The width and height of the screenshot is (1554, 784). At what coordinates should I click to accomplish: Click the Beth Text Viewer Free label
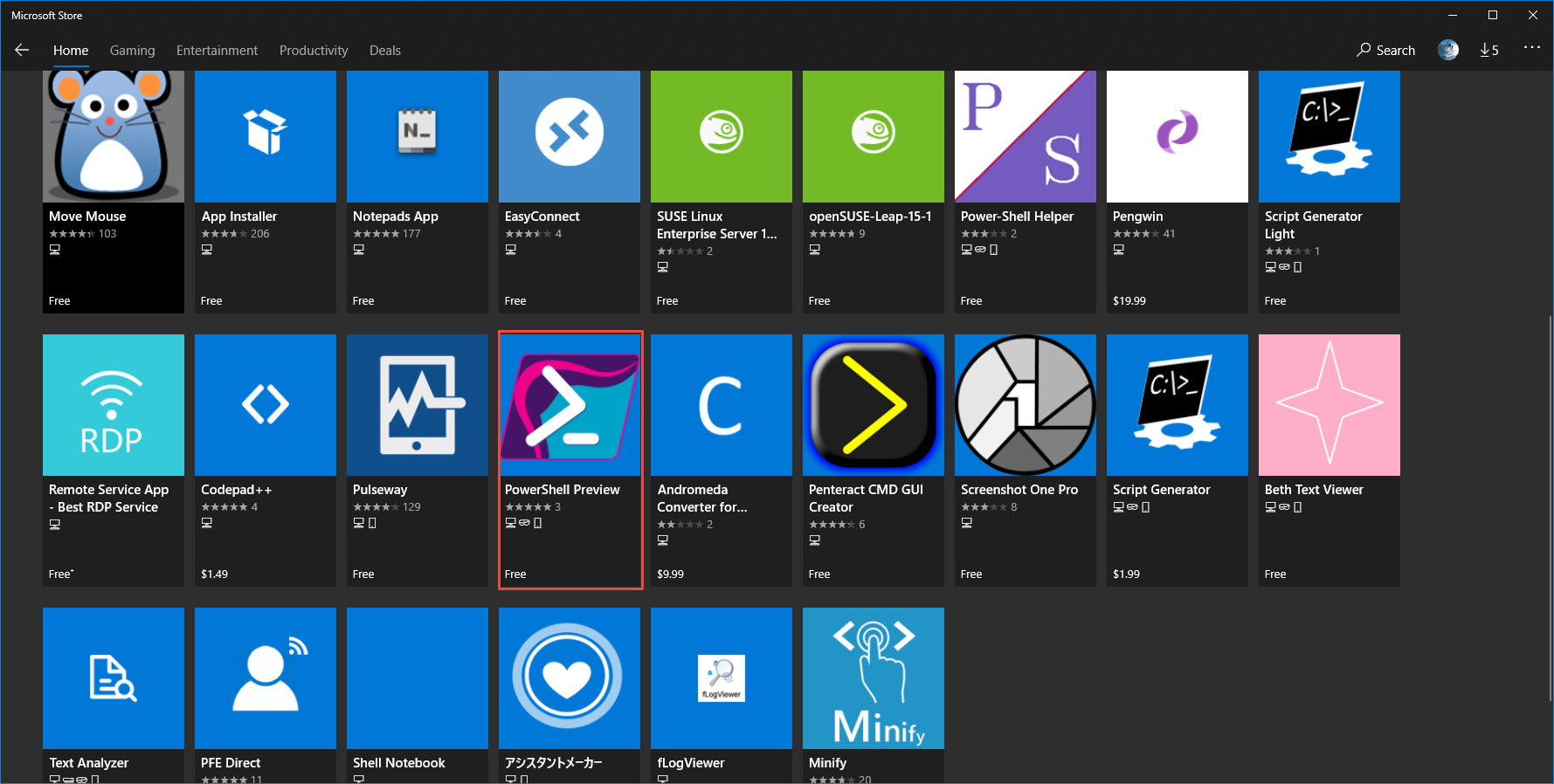(x=1275, y=574)
